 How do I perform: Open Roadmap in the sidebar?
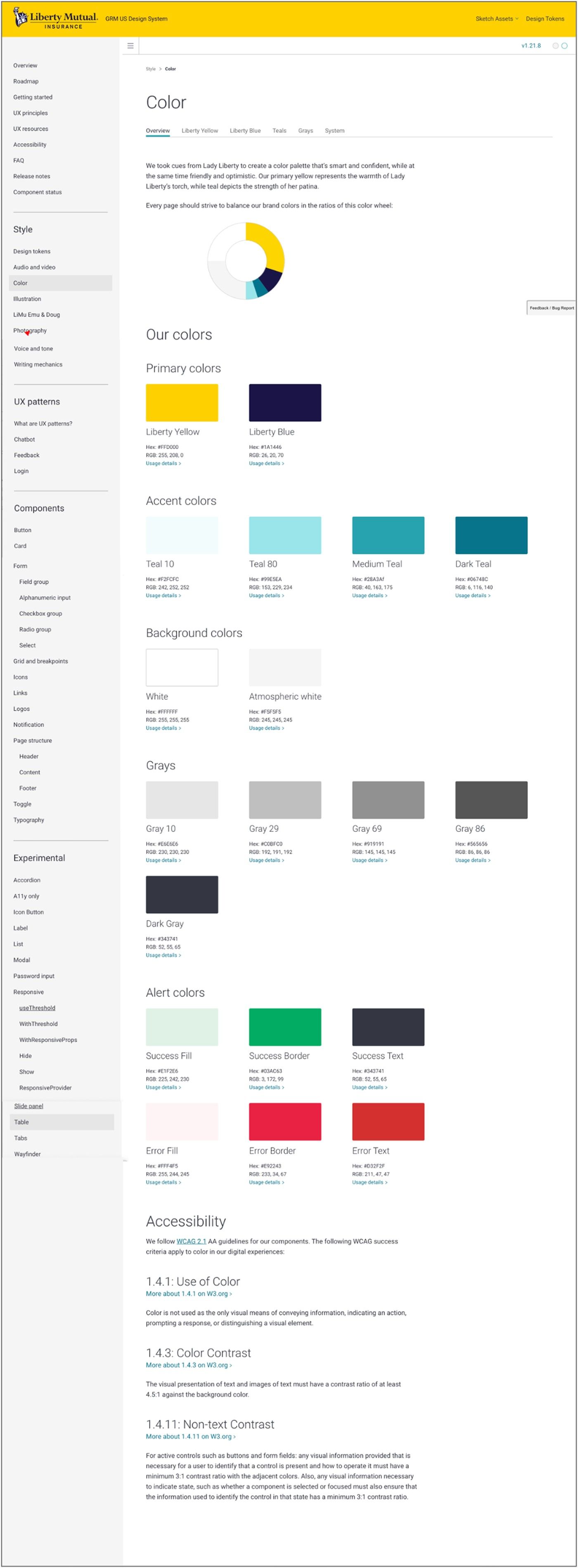tap(26, 82)
